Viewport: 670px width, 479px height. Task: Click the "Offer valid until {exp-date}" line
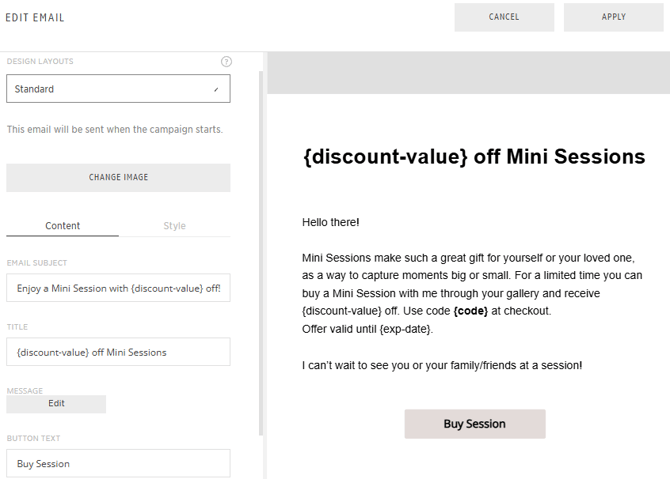click(x=367, y=329)
